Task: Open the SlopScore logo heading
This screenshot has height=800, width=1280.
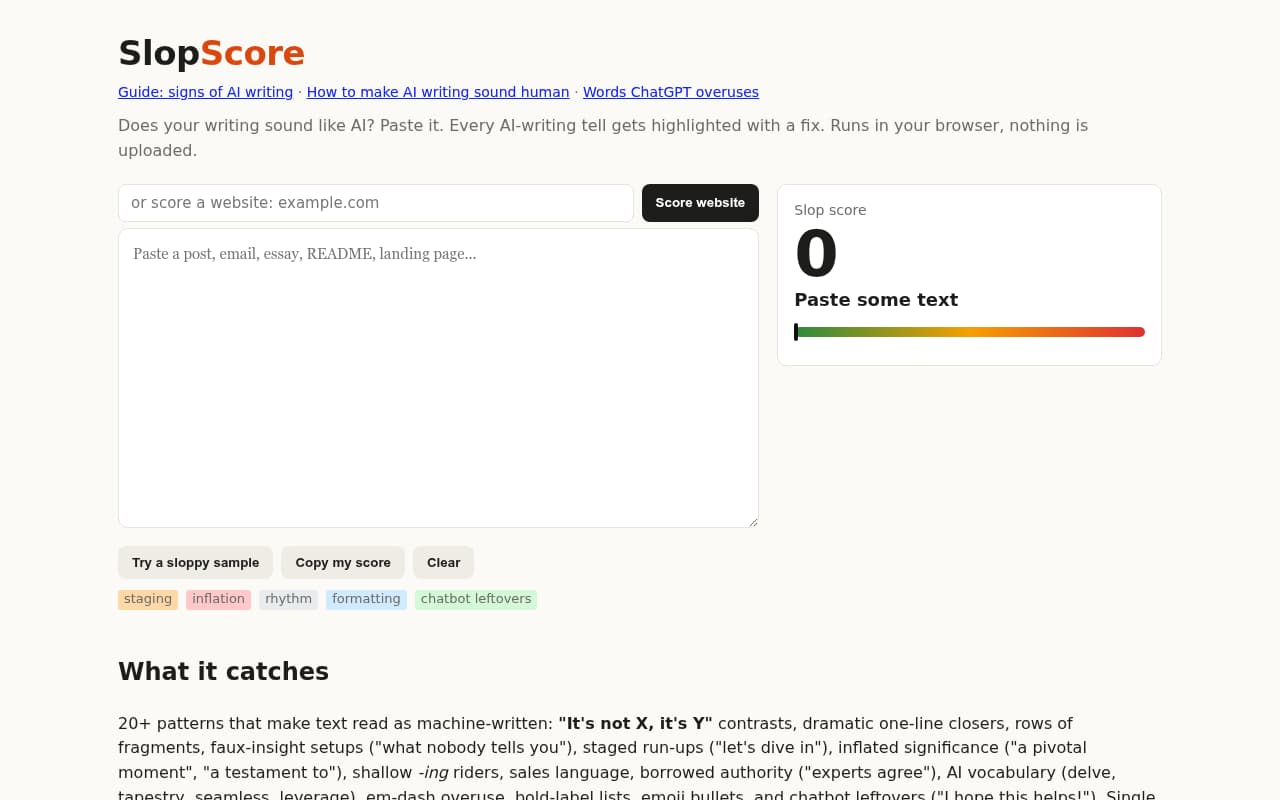Action: point(211,53)
